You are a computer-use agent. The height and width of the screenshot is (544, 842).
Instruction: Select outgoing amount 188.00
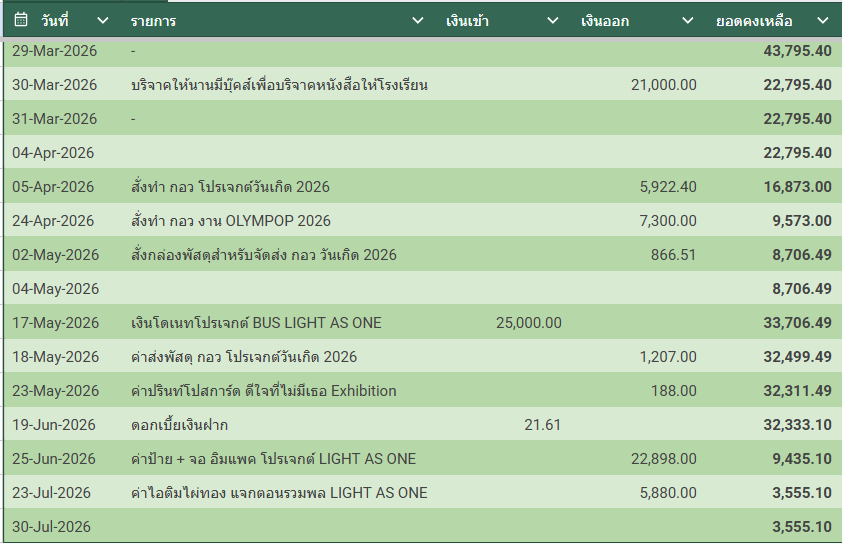pyautogui.click(x=674, y=391)
